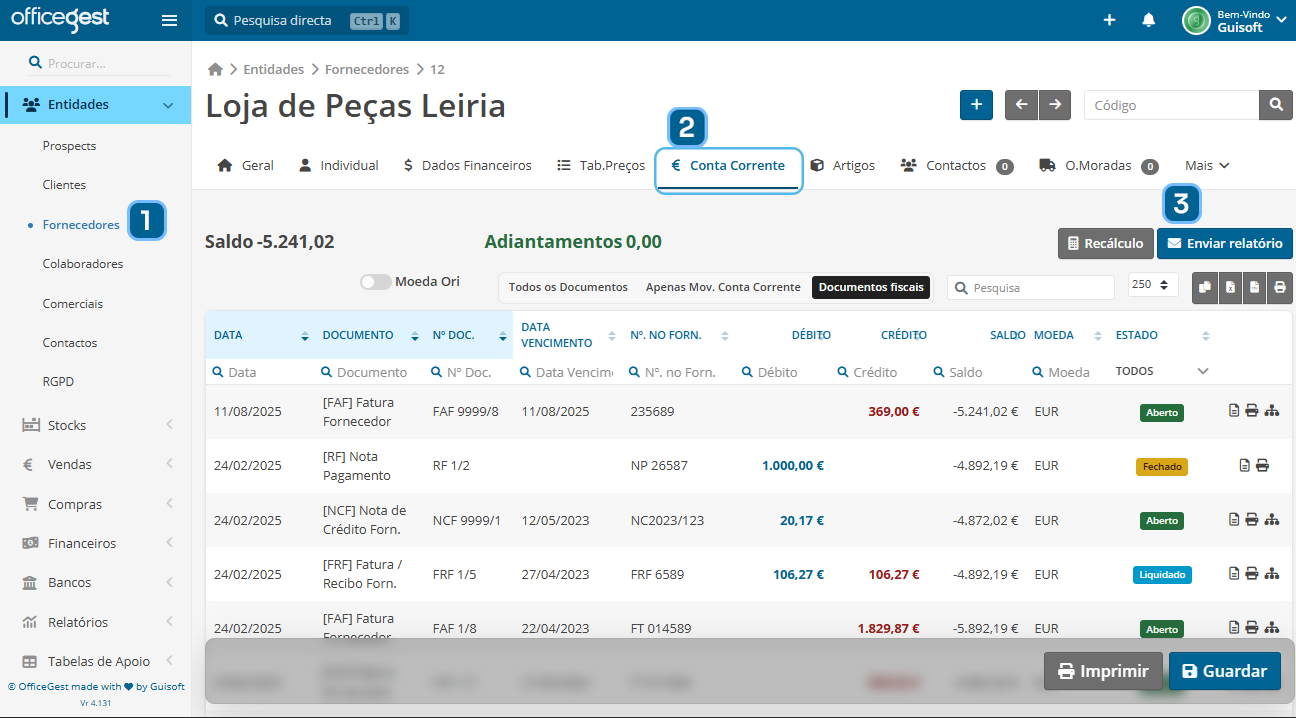The image size is (1296, 718).
Task: Click the Enviar relatório button
Action: tap(1224, 243)
